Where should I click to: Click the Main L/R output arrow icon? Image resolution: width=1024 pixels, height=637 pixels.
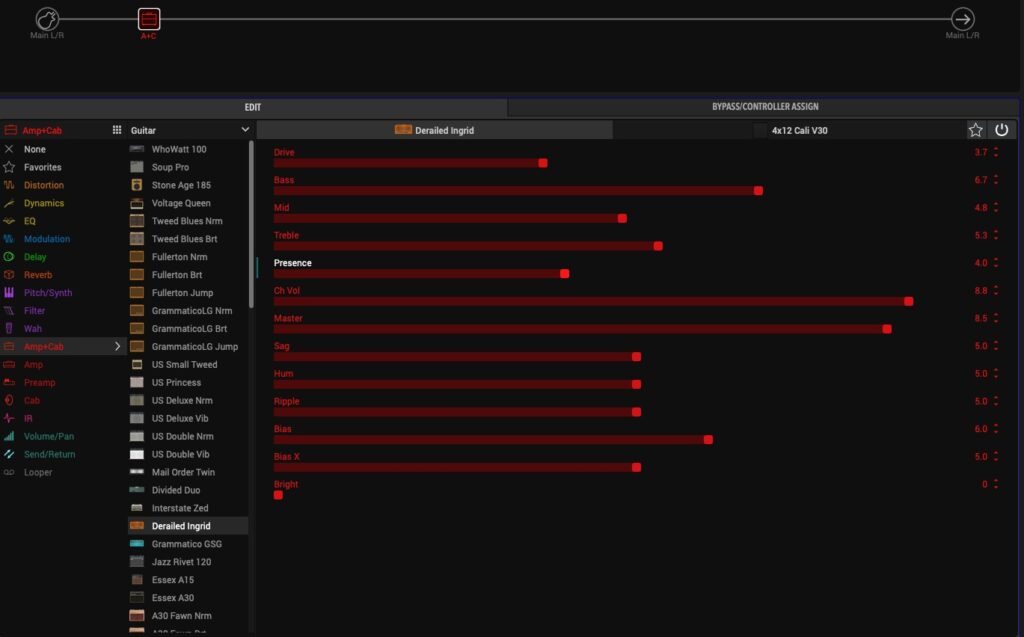pos(962,19)
